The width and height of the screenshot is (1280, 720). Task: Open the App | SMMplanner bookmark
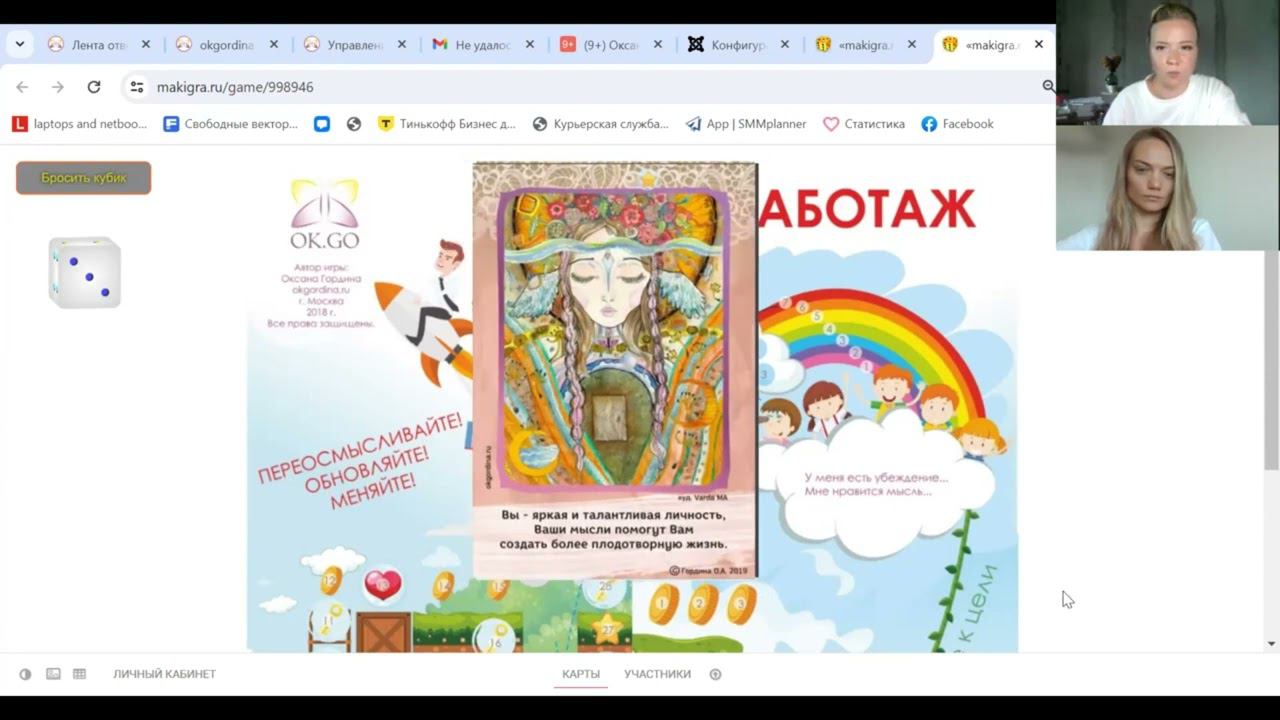coord(746,124)
